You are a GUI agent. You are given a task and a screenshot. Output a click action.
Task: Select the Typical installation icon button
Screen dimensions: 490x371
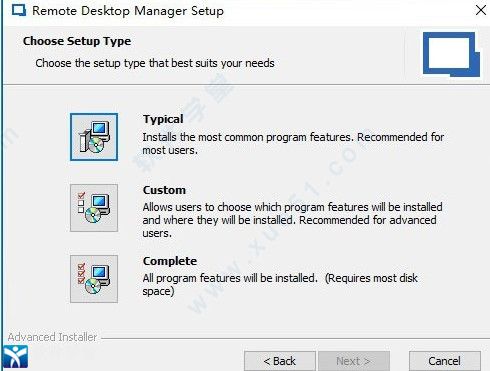pyautogui.click(x=94, y=137)
